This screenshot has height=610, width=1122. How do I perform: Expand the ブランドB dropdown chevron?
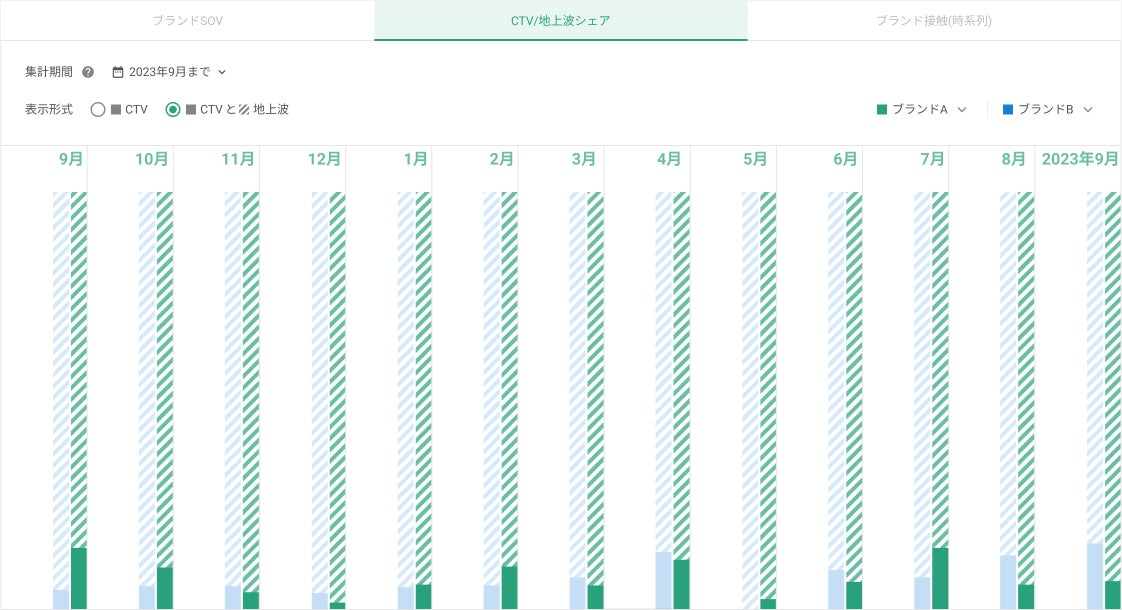[1088, 110]
